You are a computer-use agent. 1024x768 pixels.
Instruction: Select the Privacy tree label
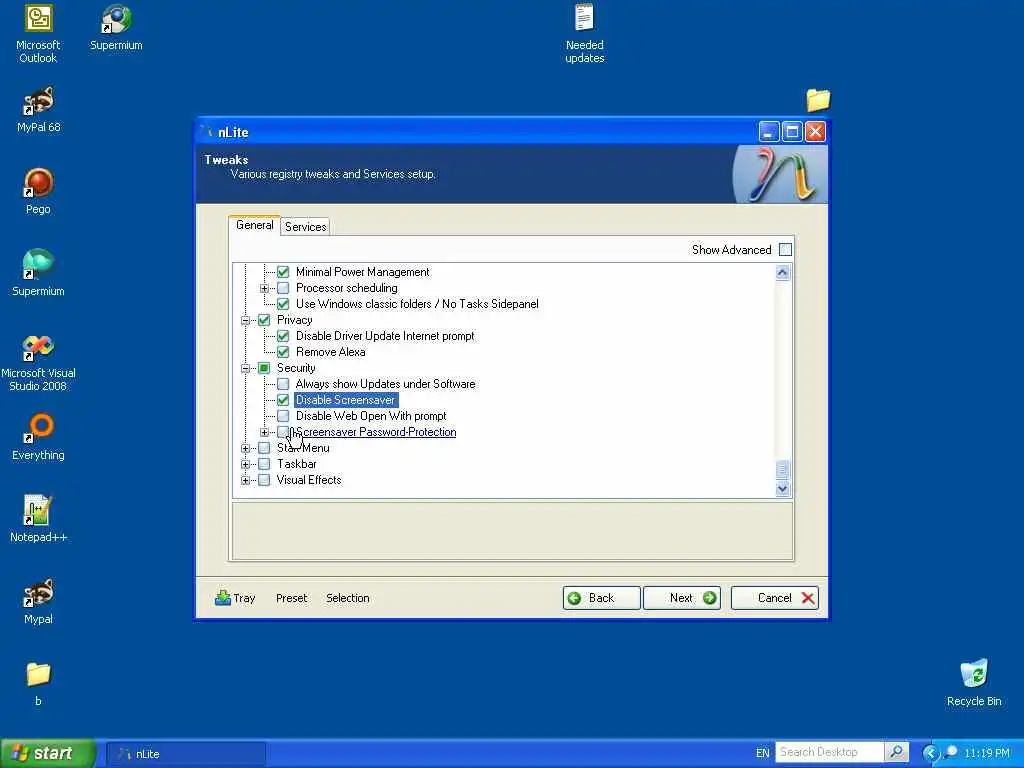[295, 320]
